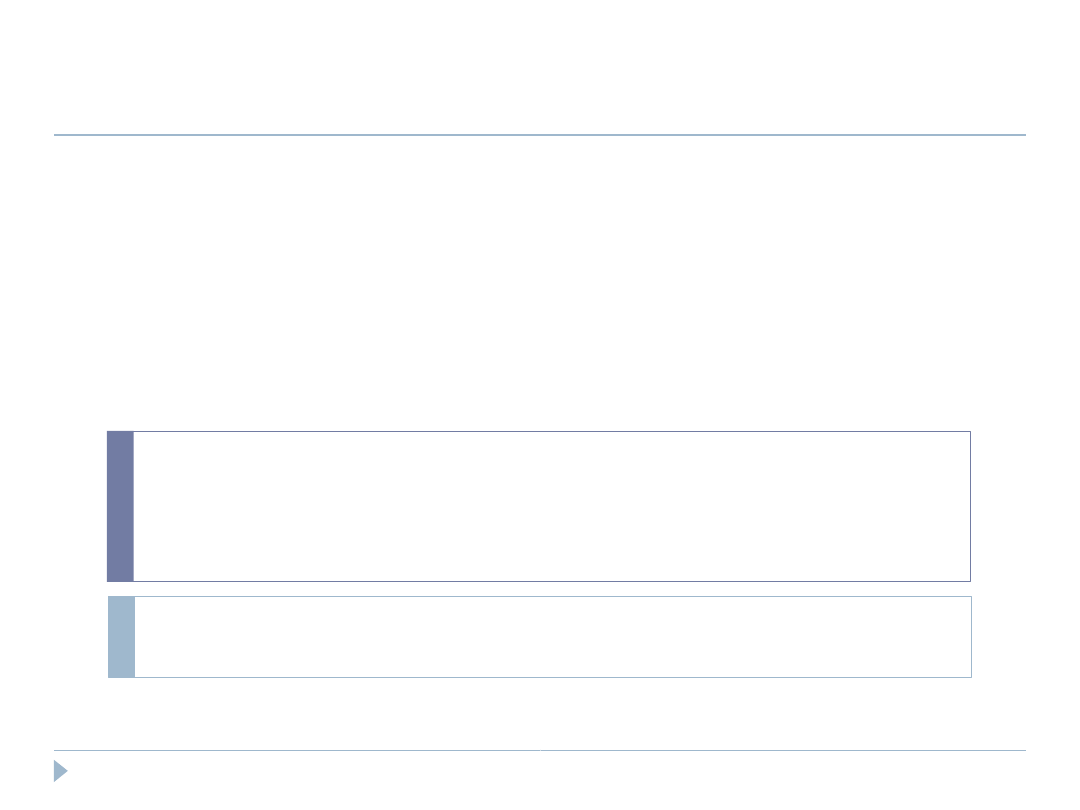Pick the right border of the upper box
This screenshot has width=1080, height=810.
coord(970,506)
